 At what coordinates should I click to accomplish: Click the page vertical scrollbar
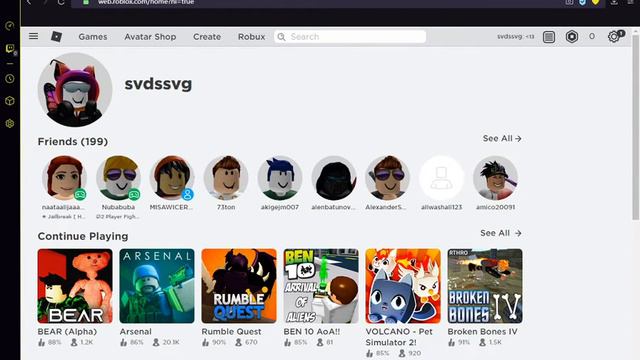pos(636,127)
